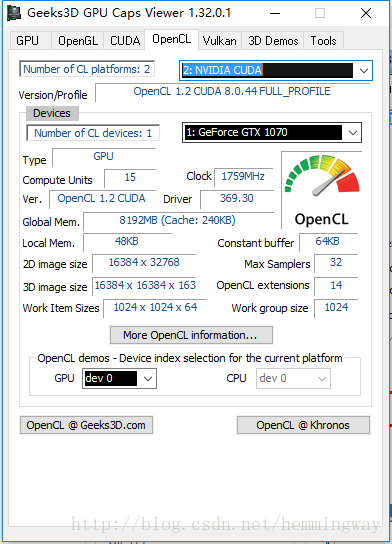Open the Vulkan tab
This screenshot has height=544, width=392.
pos(220,41)
